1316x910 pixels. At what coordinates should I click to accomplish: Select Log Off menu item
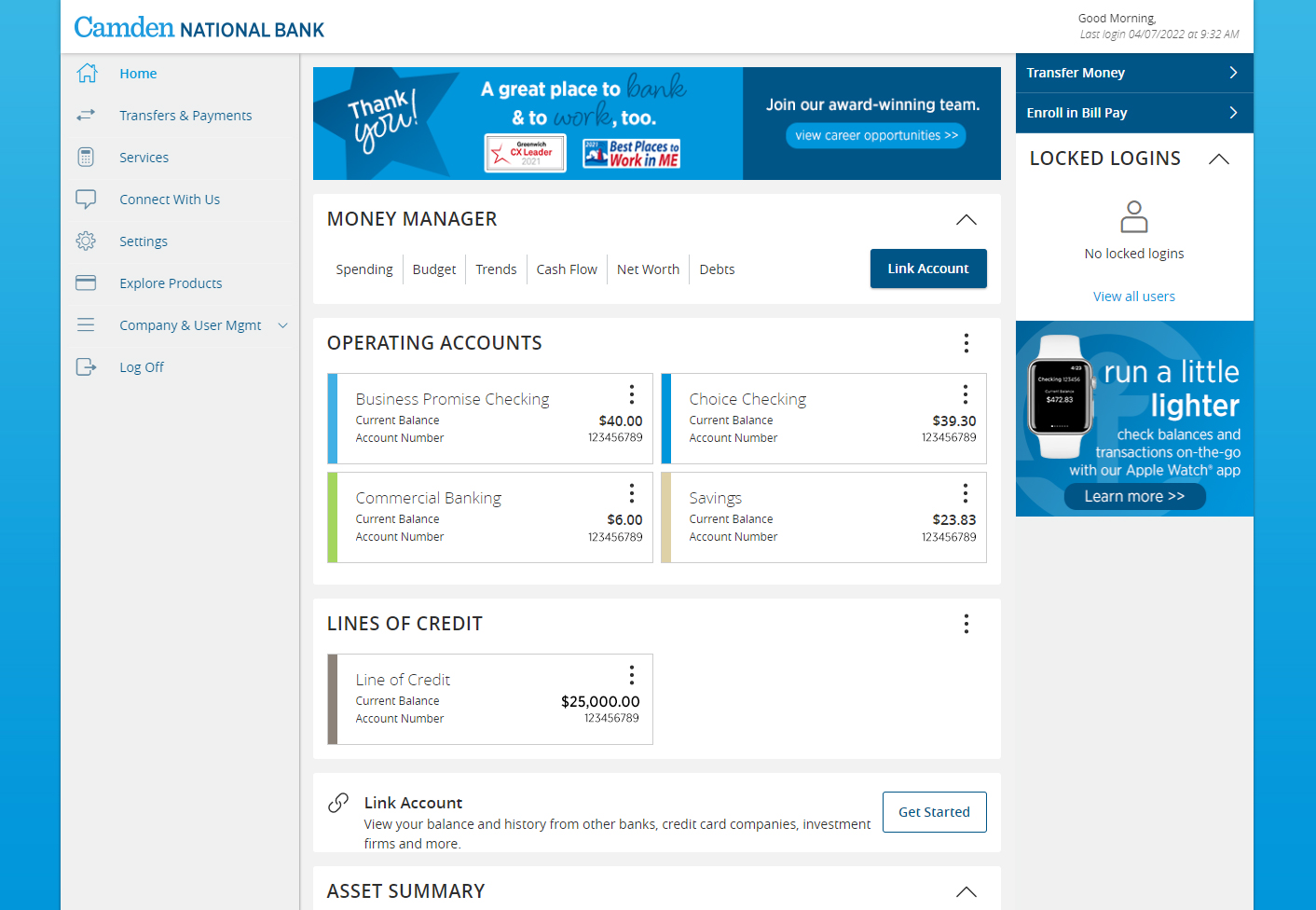142,367
